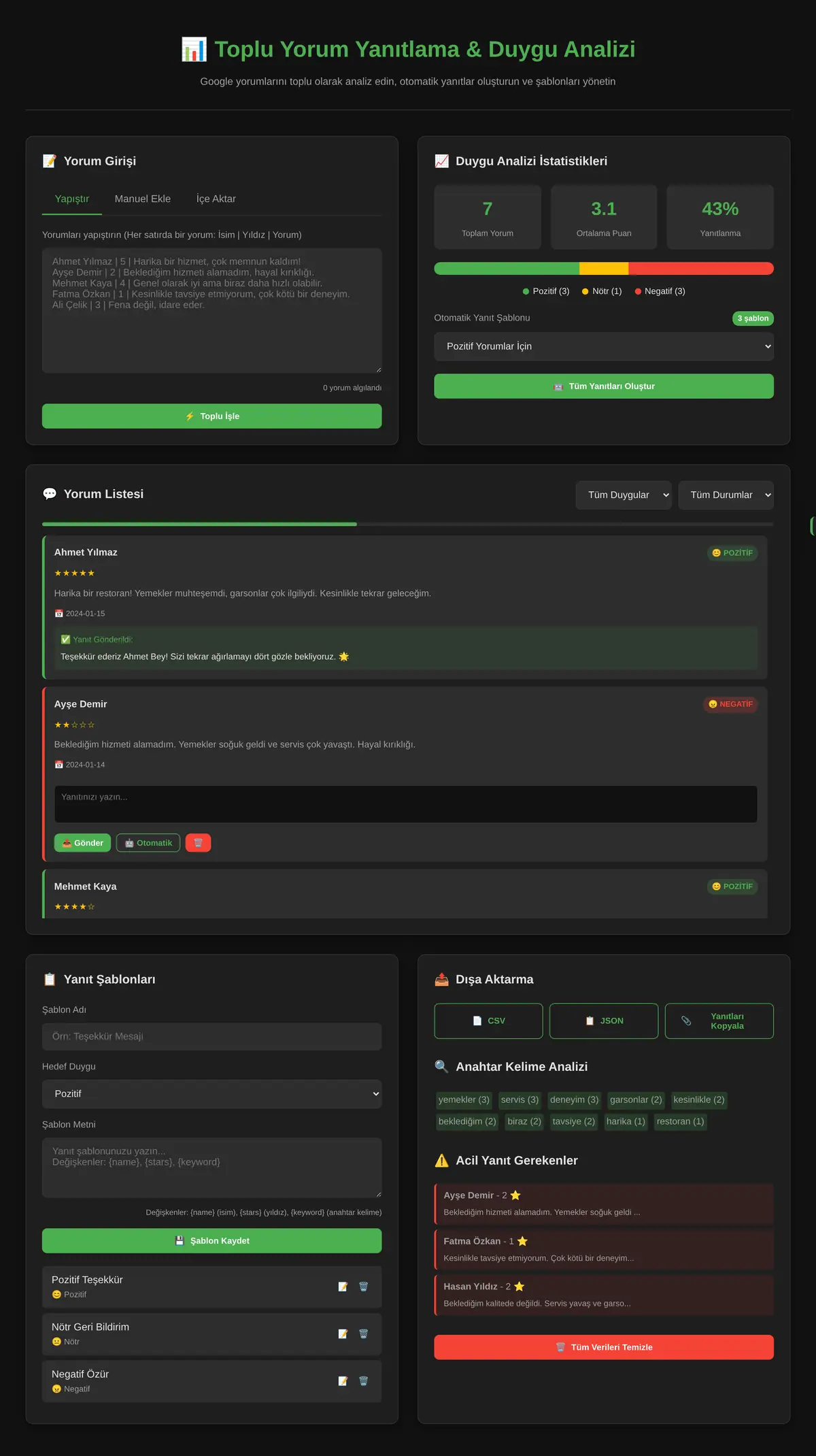This screenshot has width=816, height=1456.
Task: Delete Ayşe Demir's review with trash icon
Action: [x=198, y=843]
